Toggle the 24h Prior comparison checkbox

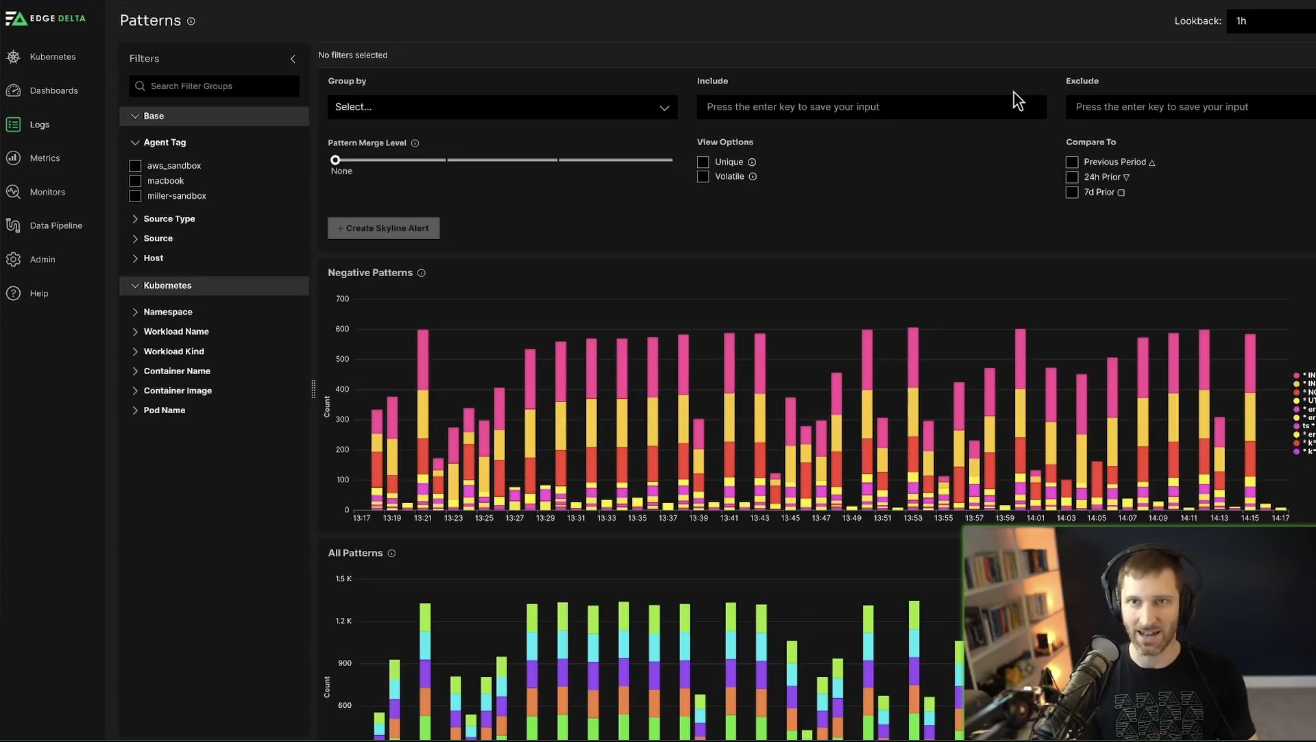click(x=1072, y=177)
